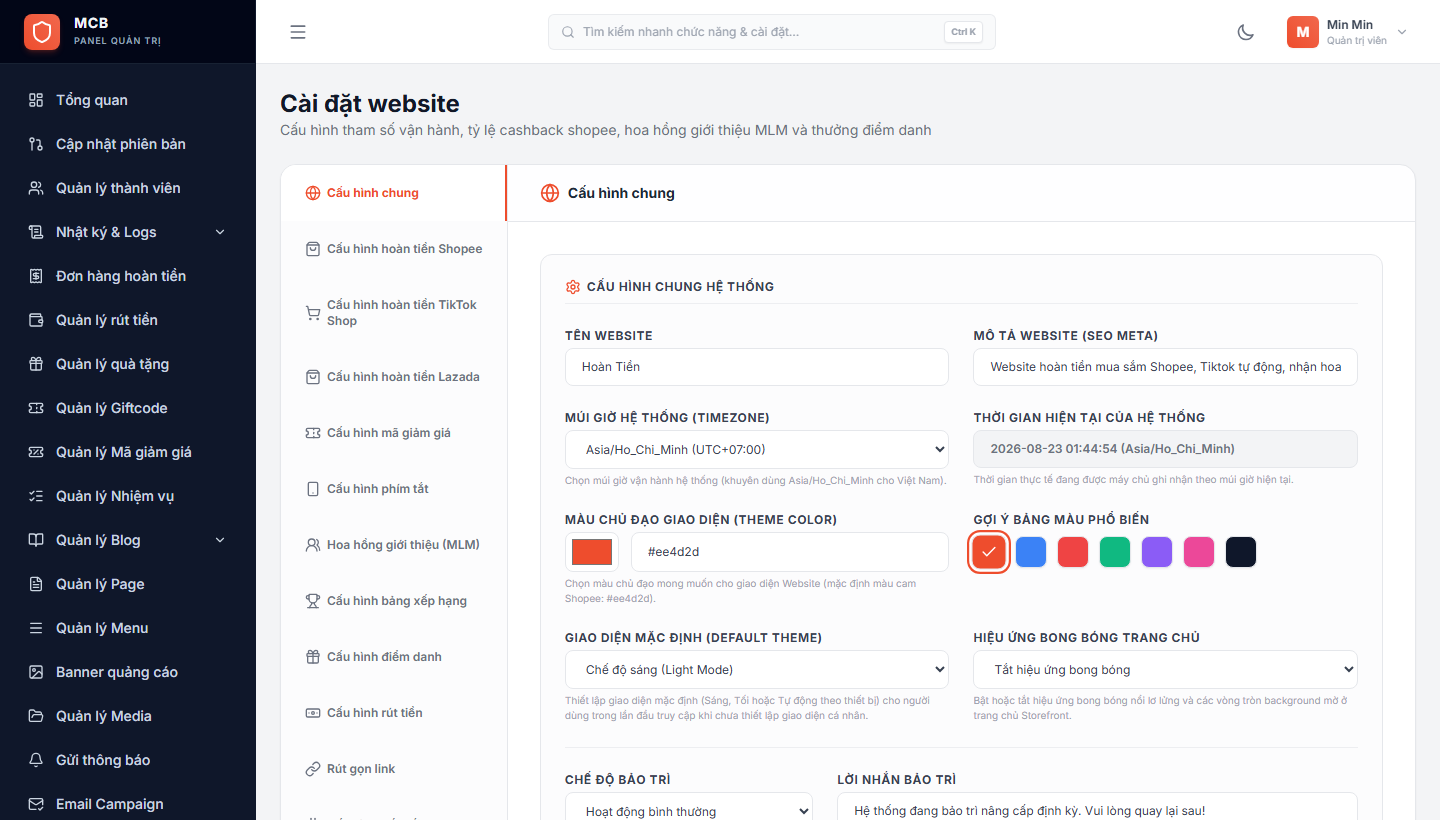Open the theme color picker swatch
Viewport: 1440px width, 820px height.
click(x=592, y=552)
